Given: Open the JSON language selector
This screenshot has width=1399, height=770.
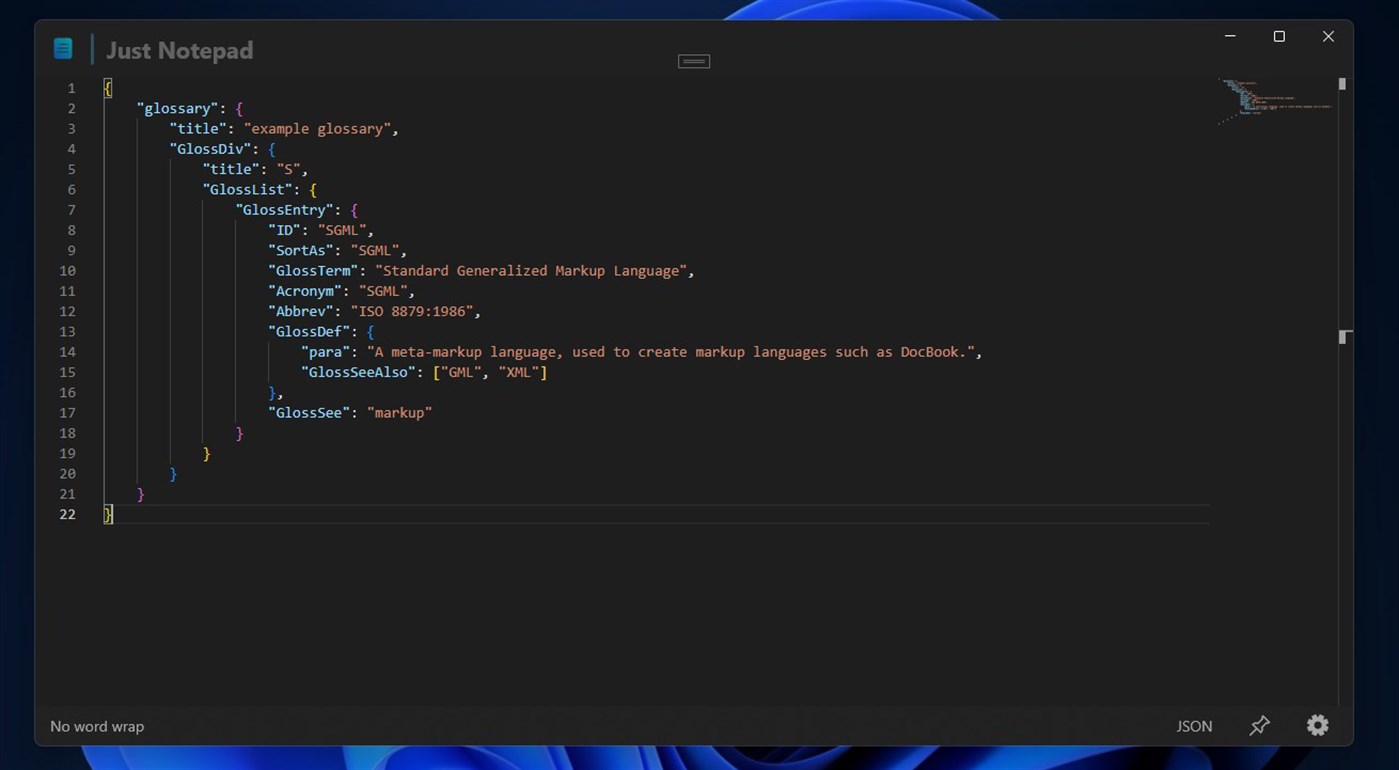Looking at the screenshot, I should coord(1193,726).
